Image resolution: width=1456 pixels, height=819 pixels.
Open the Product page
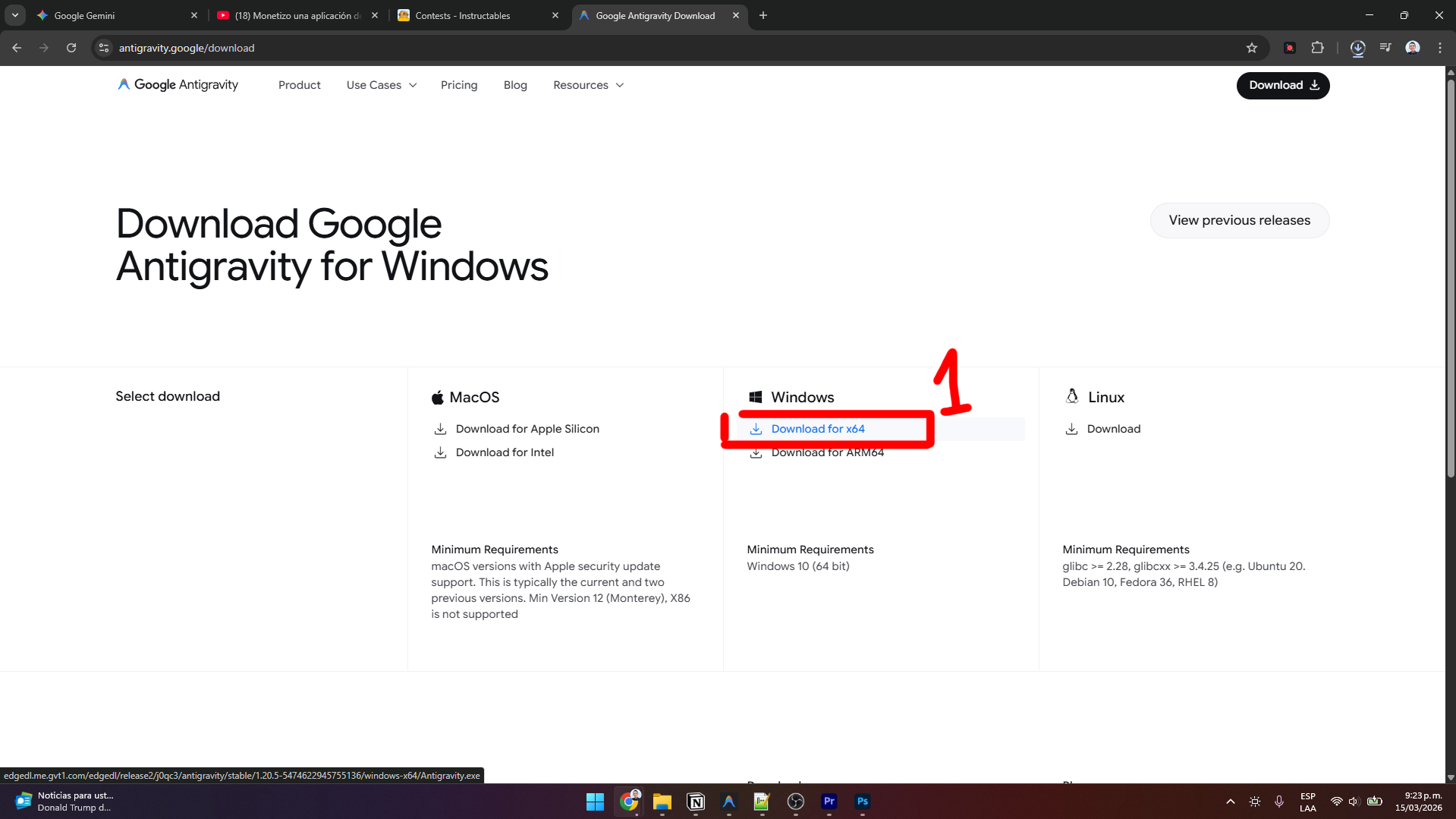pyautogui.click(x=300, y=85)
